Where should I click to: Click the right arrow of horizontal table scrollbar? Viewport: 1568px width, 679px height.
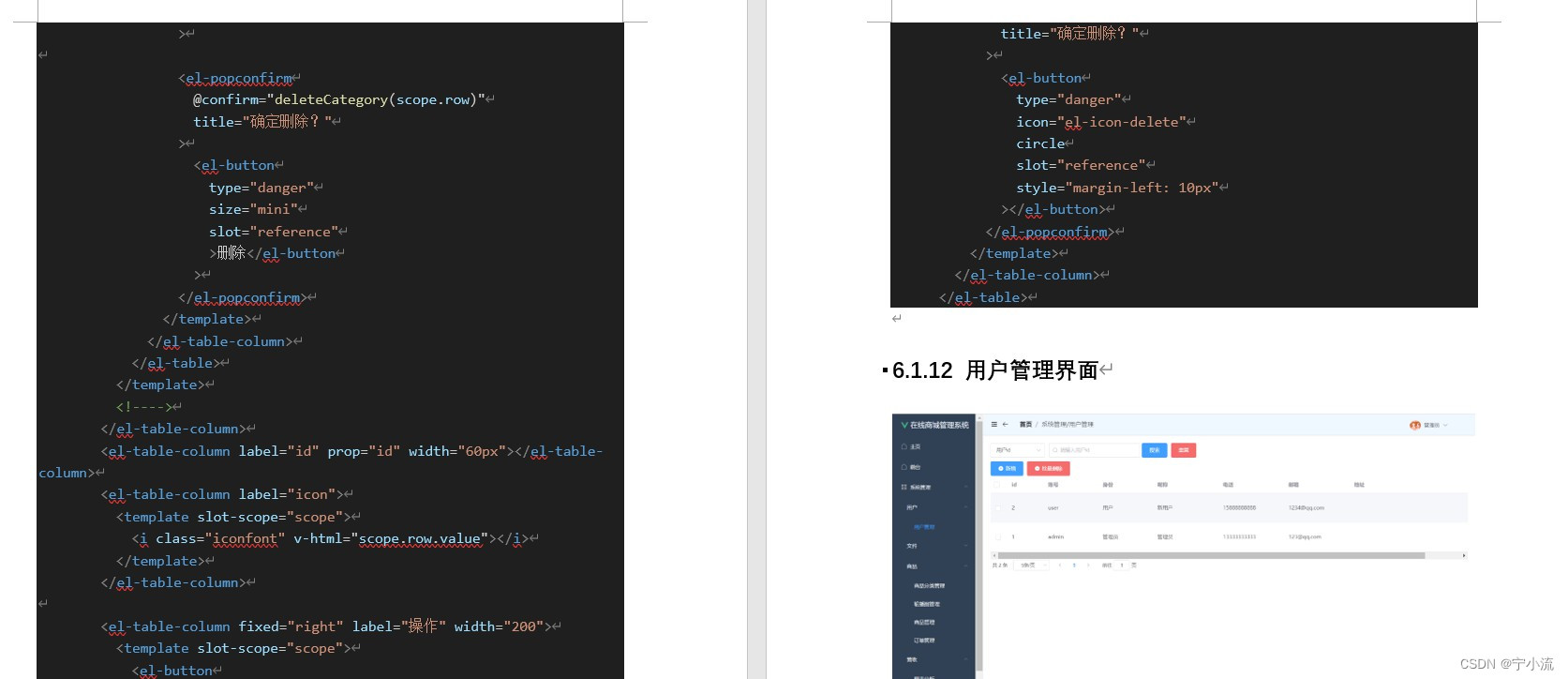coord(1464,555)
